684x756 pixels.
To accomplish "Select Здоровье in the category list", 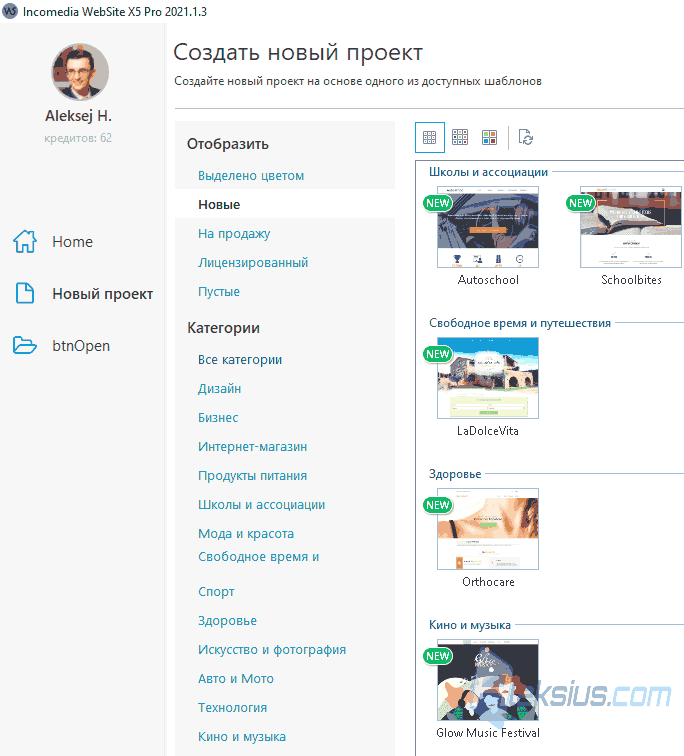I will tap(228, 621).
